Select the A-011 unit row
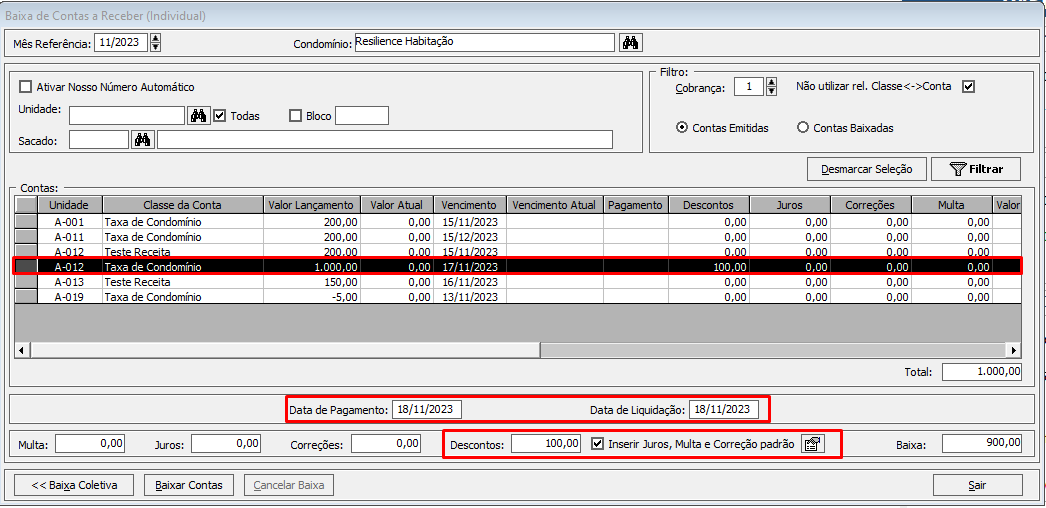This screenshot has width=1046, height=508. [x=518, y=237]
